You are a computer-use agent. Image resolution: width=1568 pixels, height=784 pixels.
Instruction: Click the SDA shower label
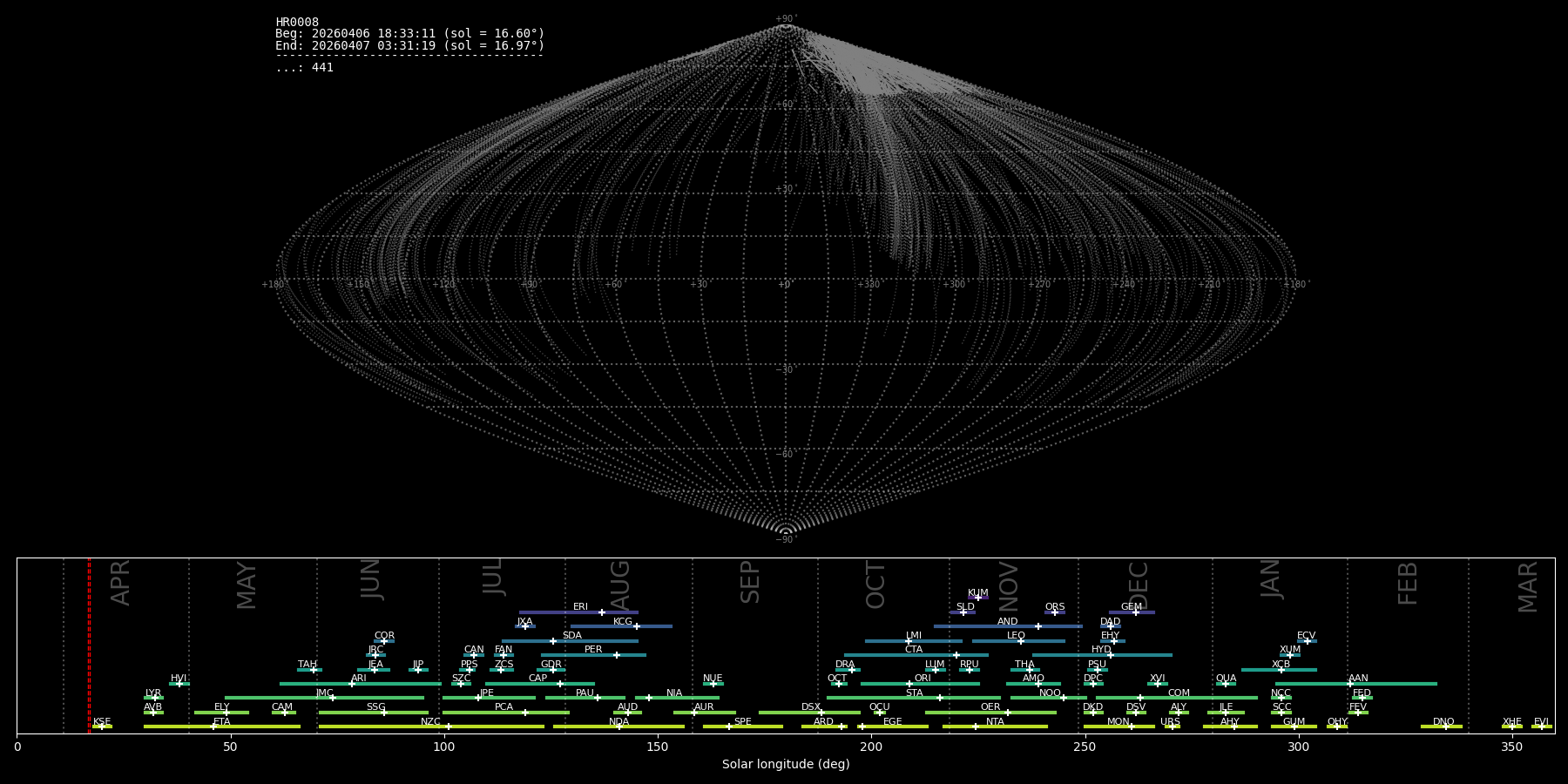point(571,636)
